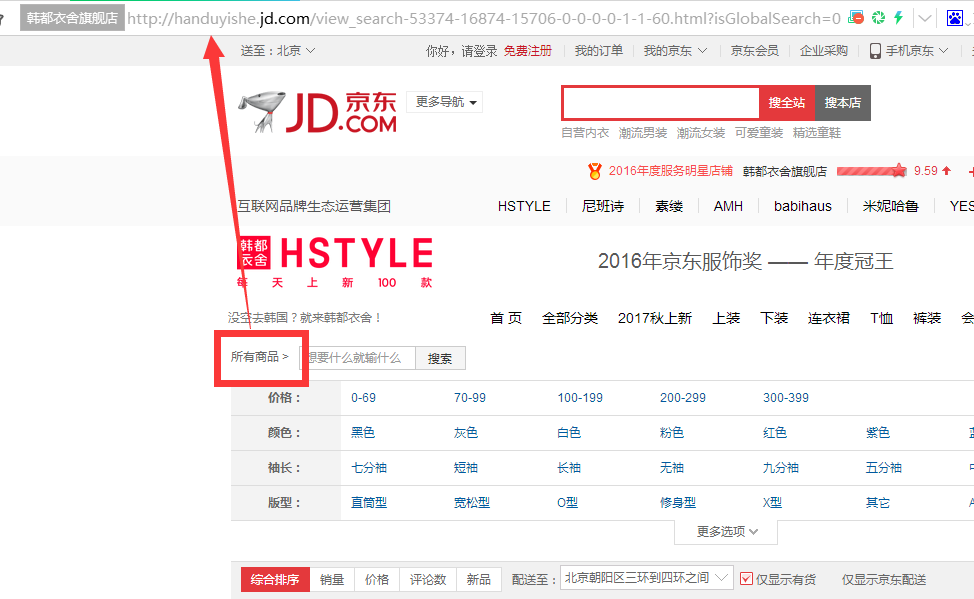This screenshot has height=599, width=974.
Task: Click the 韩都衣舍旗舰店 site badge in the address bar
Action: pos(72,18)
